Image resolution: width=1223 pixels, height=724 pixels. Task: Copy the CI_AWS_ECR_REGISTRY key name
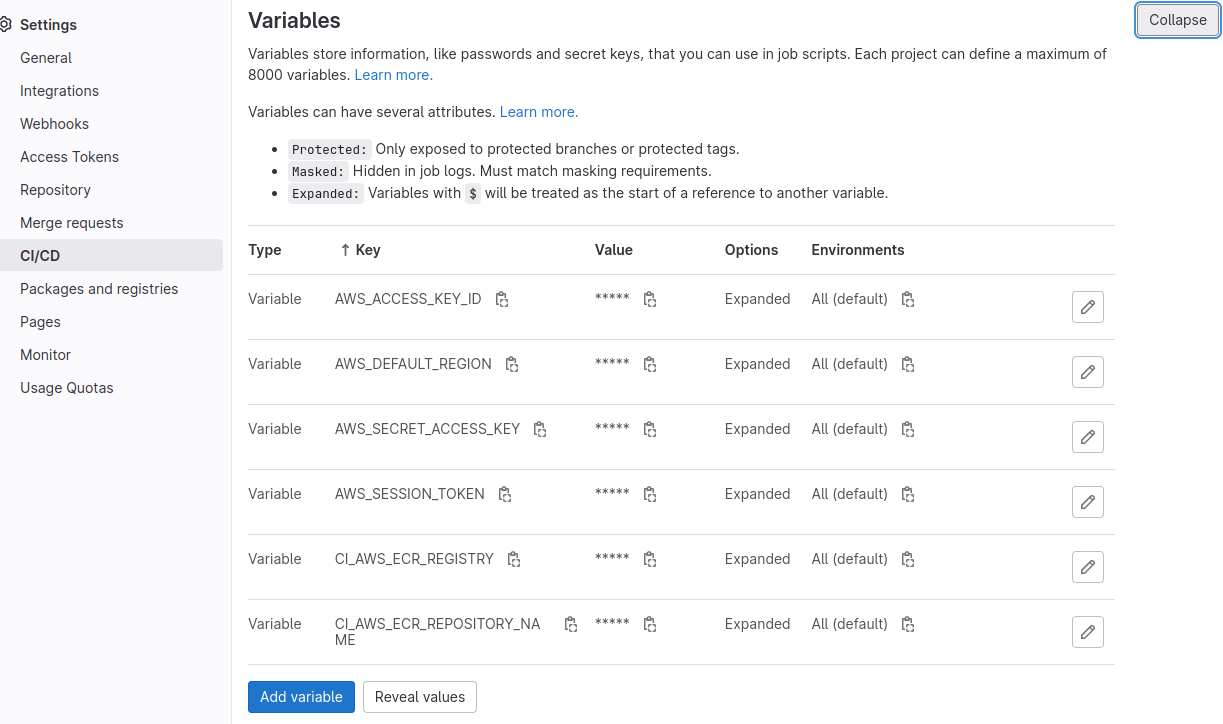click(x=514, y=559)
